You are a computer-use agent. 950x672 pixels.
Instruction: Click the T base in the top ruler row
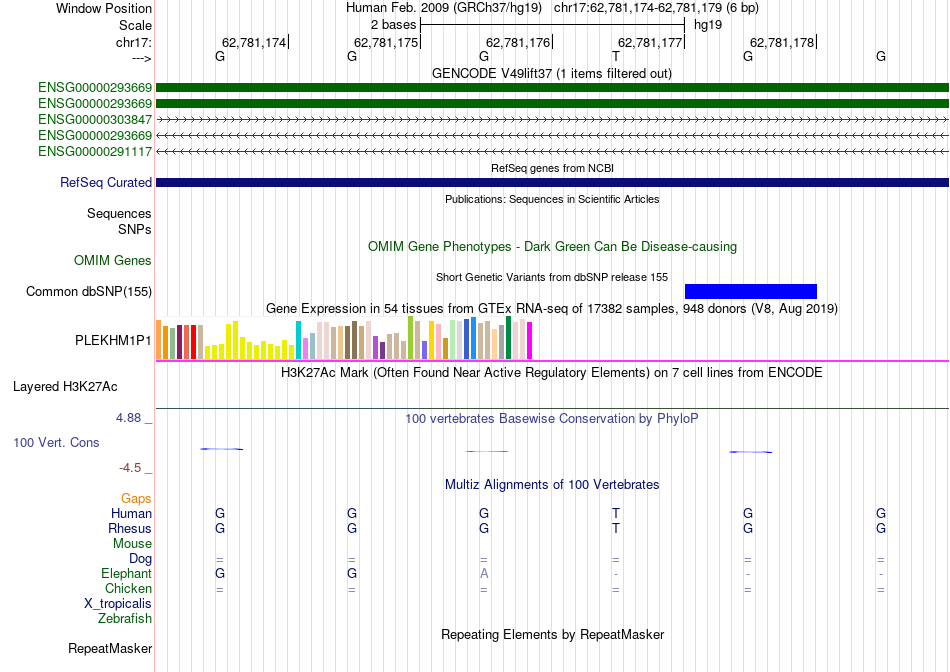coord(616,57)
